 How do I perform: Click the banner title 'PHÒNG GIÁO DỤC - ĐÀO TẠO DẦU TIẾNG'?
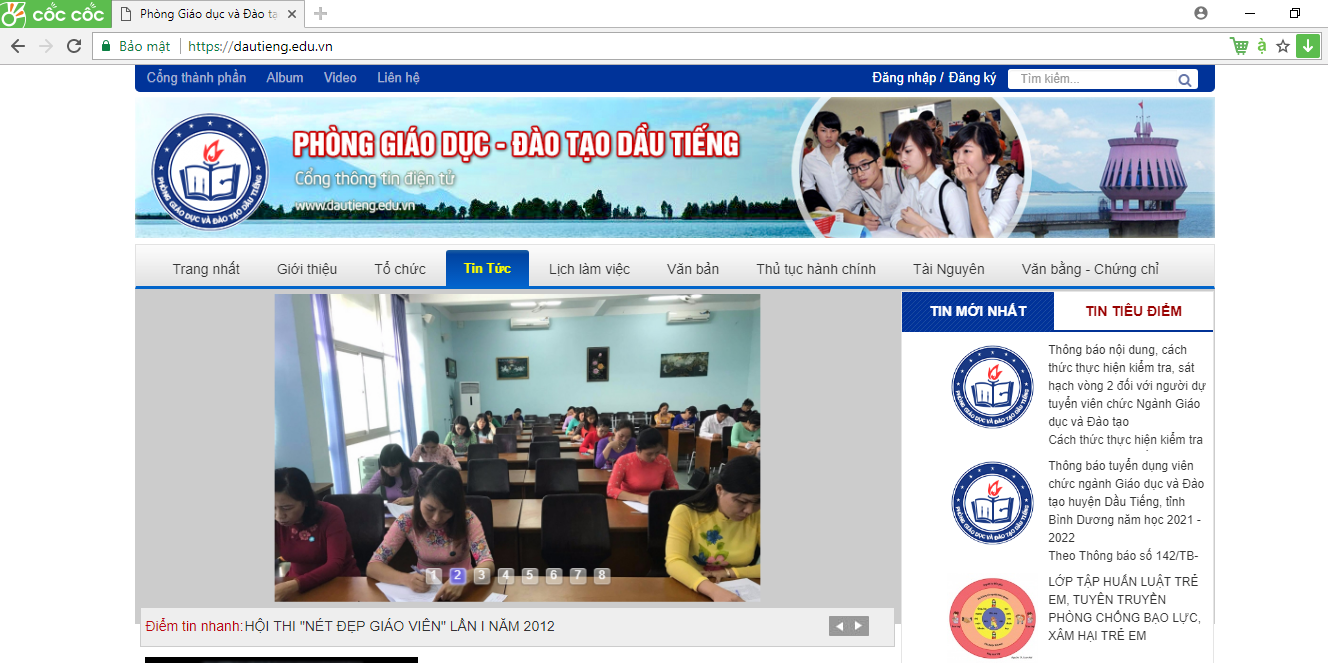[516, 145]
